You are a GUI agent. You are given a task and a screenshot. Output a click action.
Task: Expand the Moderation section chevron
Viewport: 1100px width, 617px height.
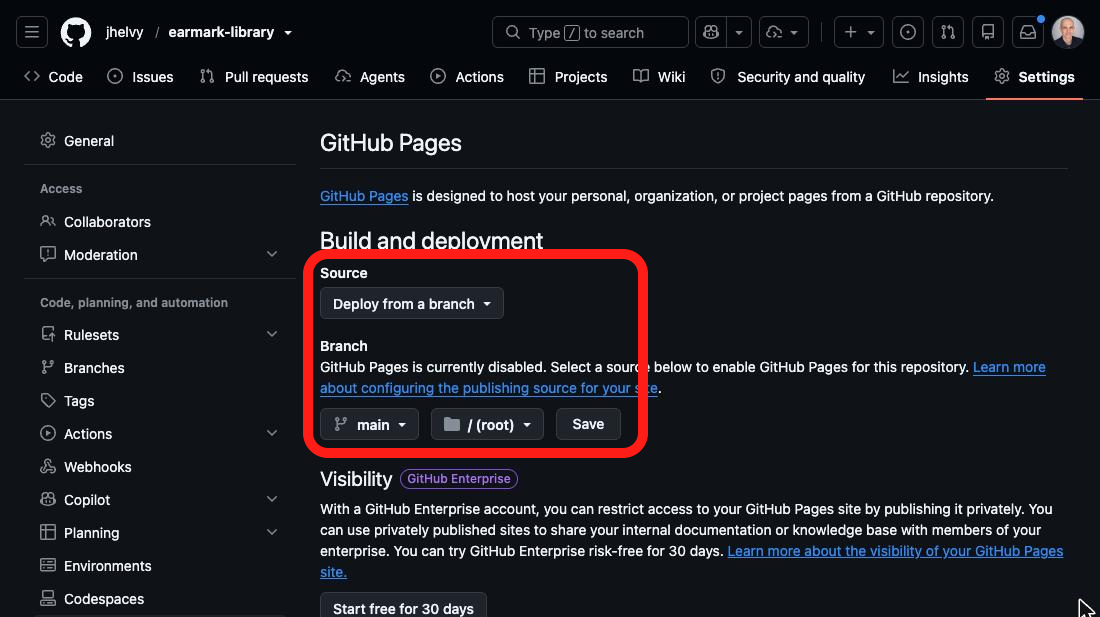pyautogui.click(x=271, y=255)
